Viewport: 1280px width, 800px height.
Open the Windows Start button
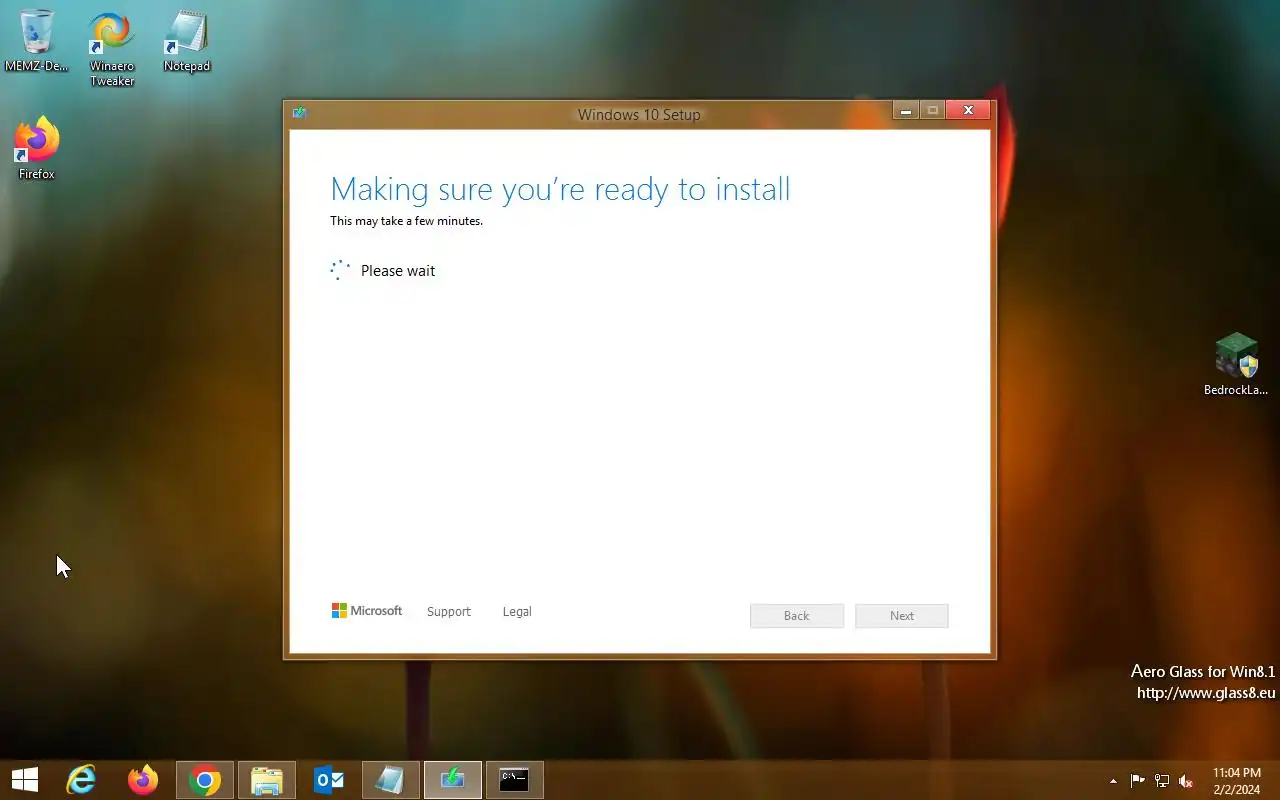click(x=25, y=780)
